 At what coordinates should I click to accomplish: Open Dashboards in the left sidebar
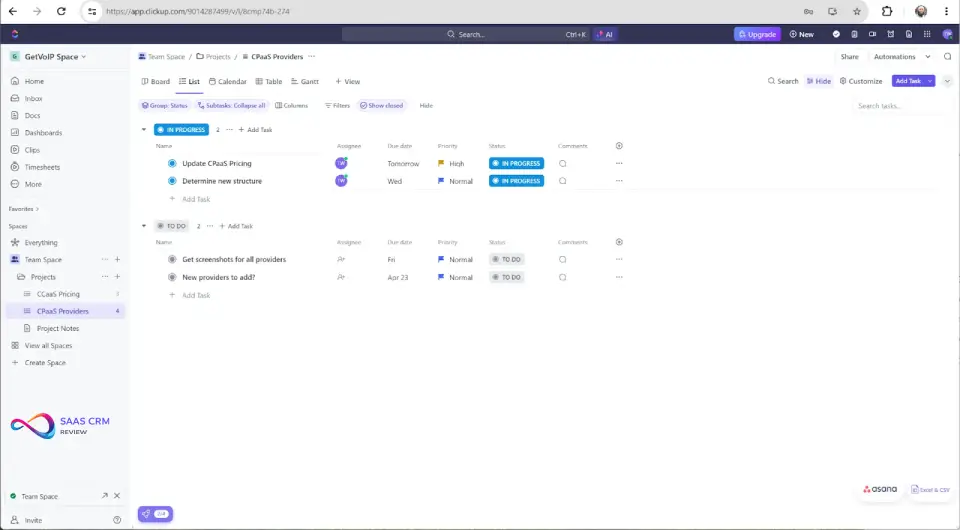coord(42,132)
